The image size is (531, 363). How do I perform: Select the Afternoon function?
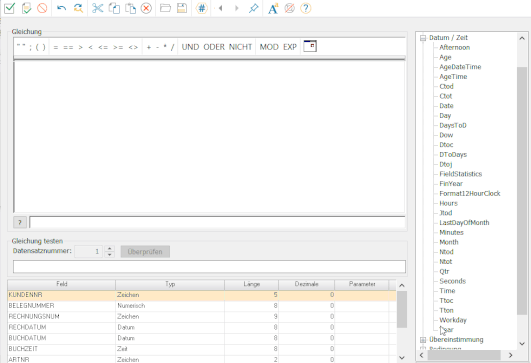454,47
